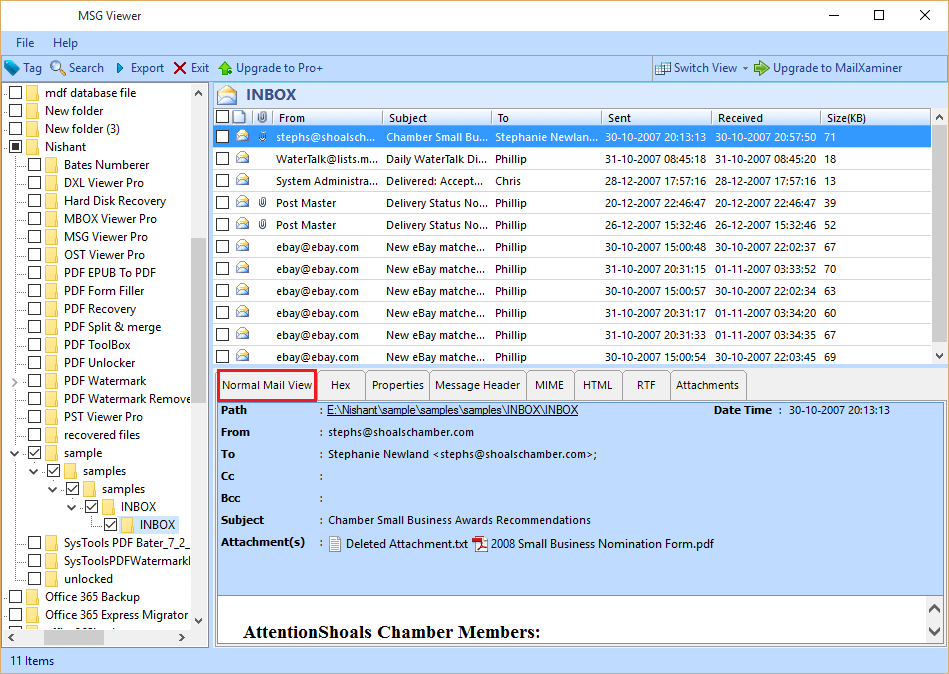Check the select-all checkbox in mail list header
The height and width of the screenshot is (674, 949).
(223, 117)
